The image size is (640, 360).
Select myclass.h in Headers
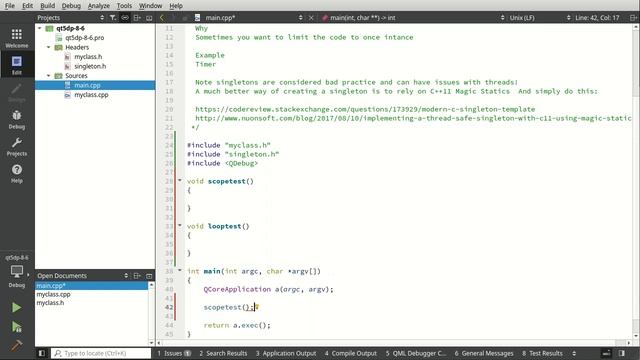click(x=88, y=57)
